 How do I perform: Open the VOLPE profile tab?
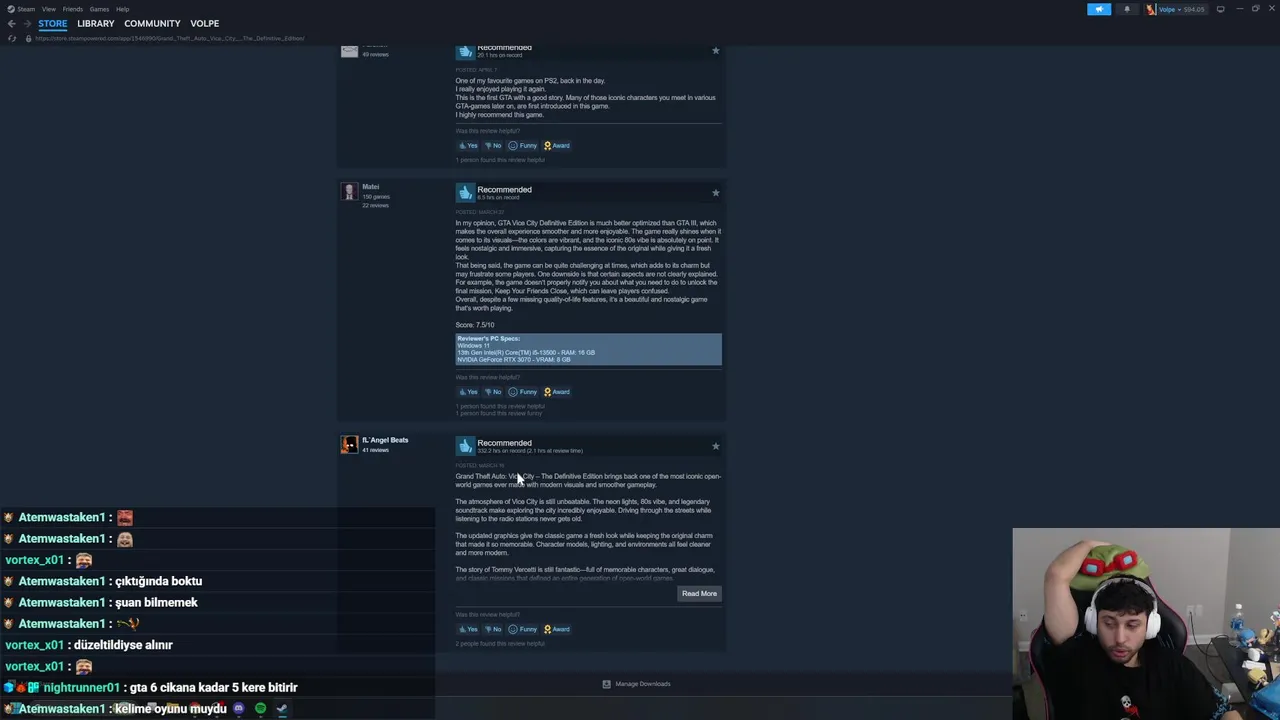[204, 23]
